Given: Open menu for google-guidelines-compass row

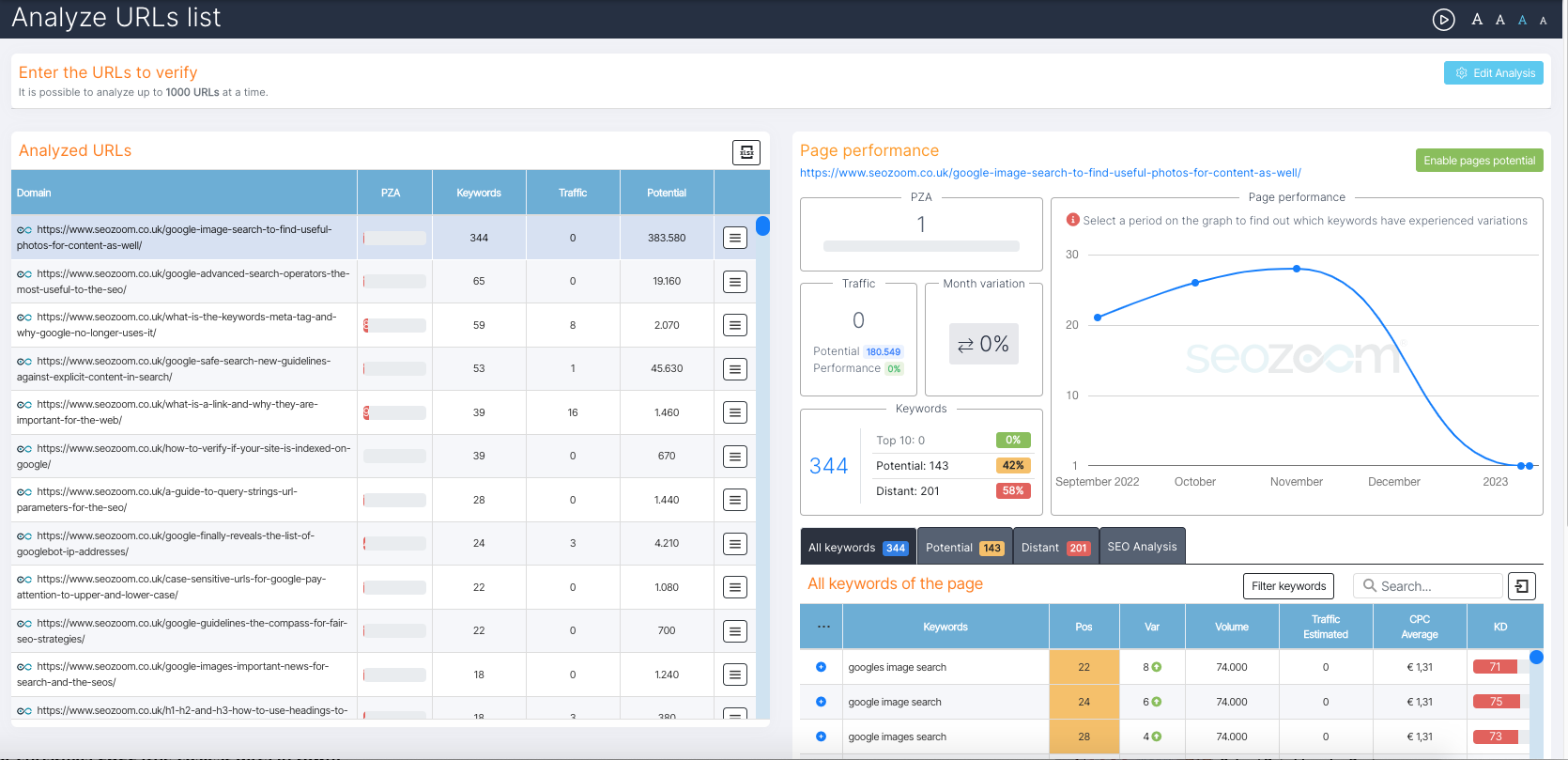Looking at the screenshot, I should (x=735, y=631).
